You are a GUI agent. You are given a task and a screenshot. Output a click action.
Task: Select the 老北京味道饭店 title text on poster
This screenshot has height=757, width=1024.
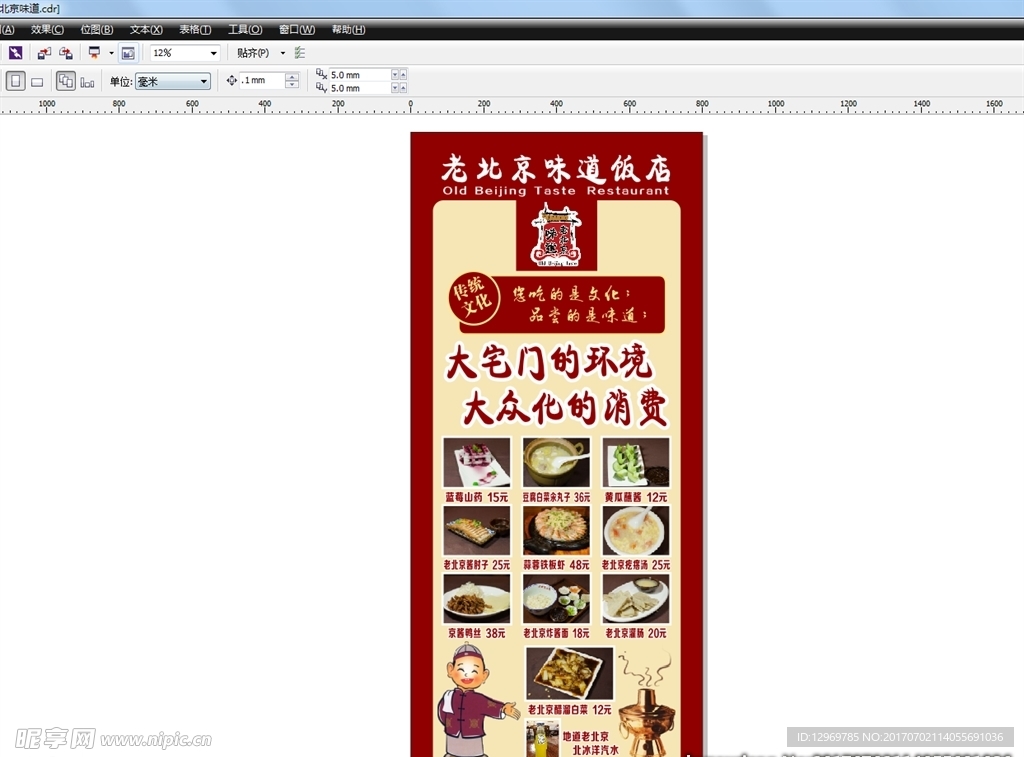tap(556, 169)
